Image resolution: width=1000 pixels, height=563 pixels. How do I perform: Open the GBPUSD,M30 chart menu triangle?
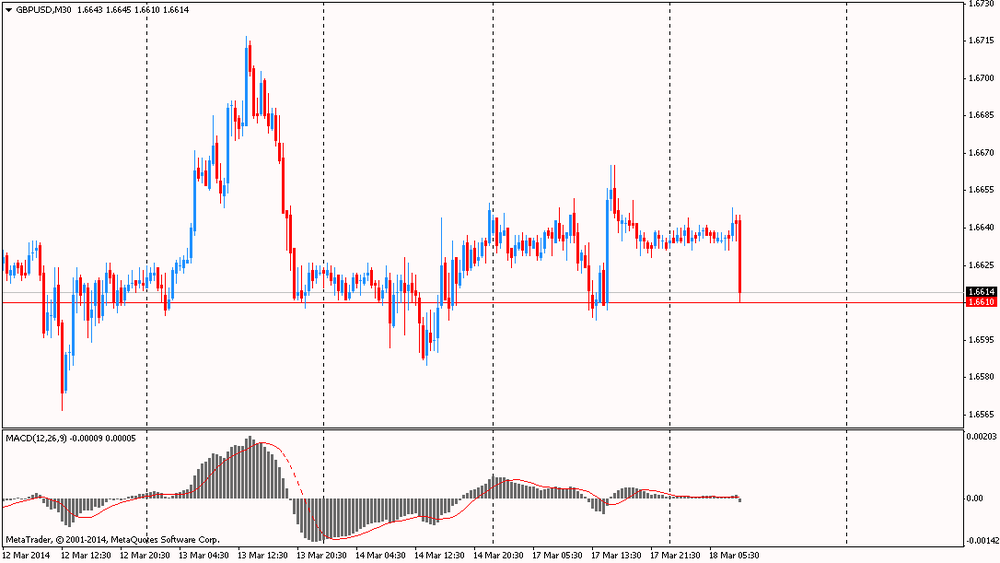coord(8,10)
